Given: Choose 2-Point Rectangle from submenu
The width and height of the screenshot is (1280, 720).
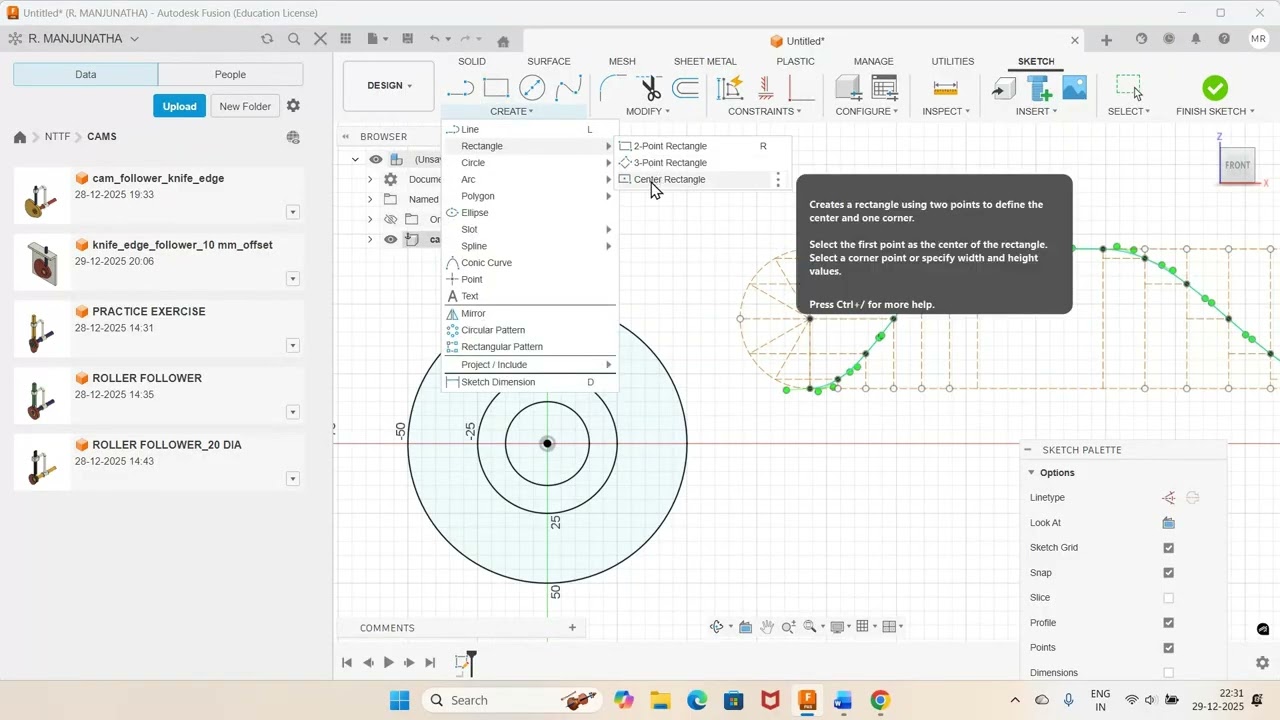Looking at the screenshot, I should coord(669,146).
